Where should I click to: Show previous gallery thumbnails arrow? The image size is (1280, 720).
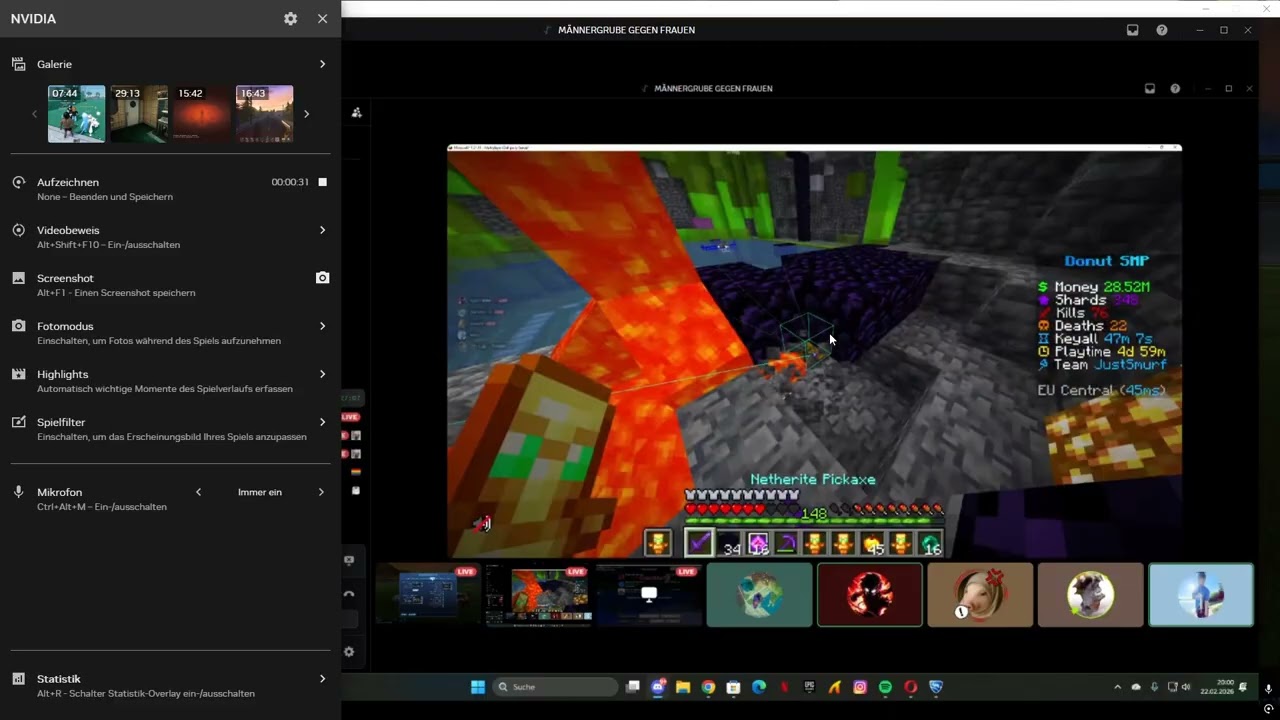(34, 114)
